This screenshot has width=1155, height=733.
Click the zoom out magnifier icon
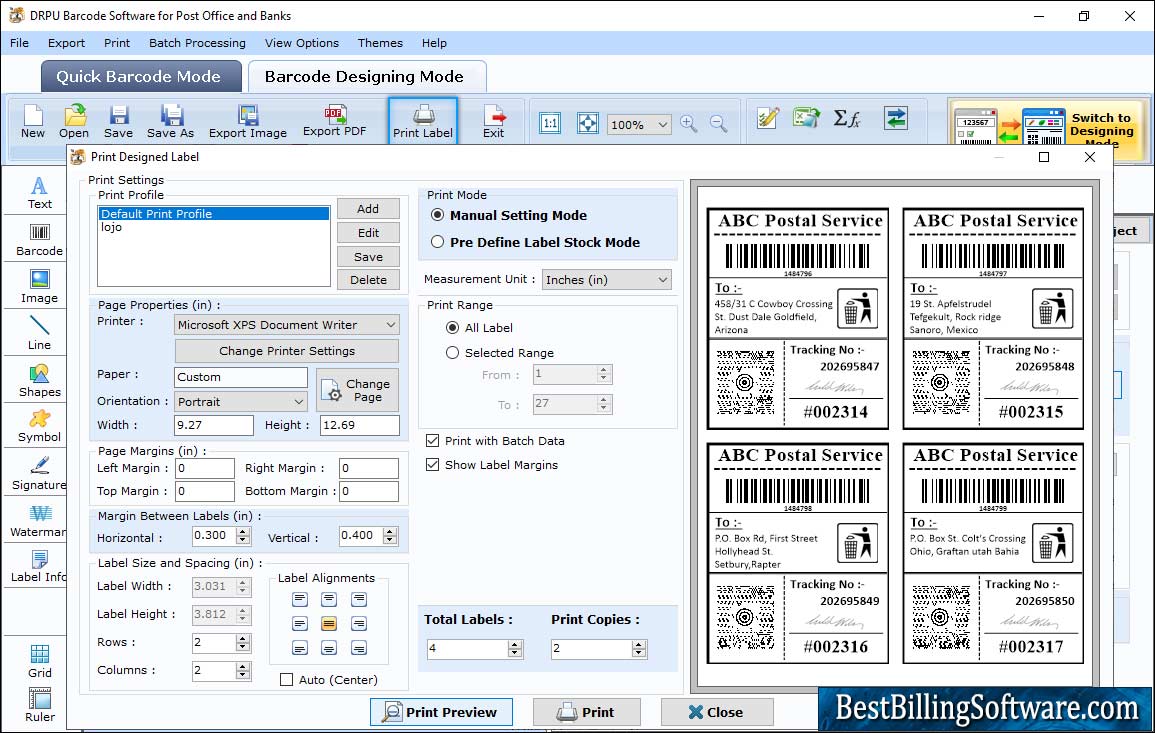click(718, 123)
